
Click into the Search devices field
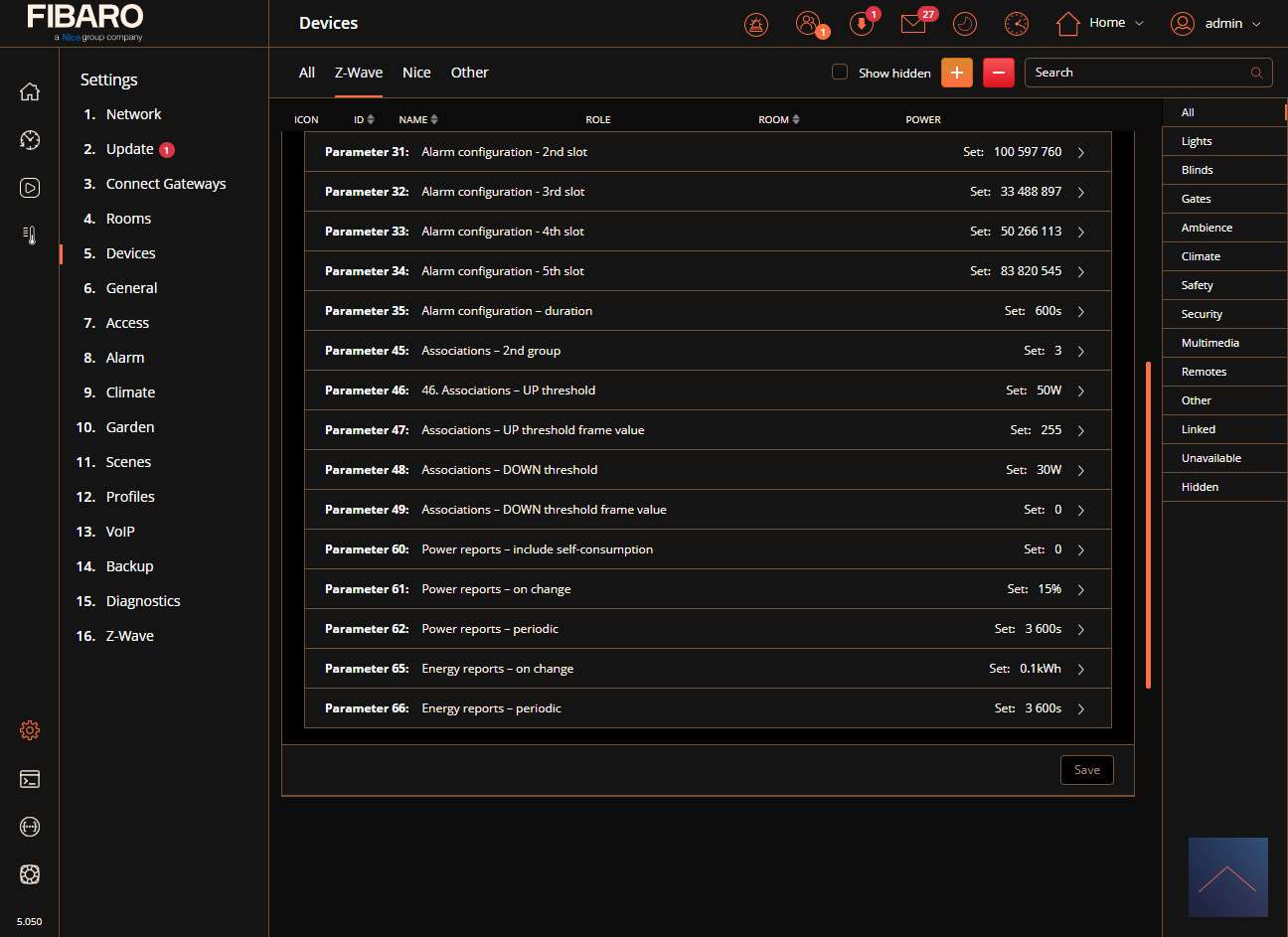[x=1138, y=73]
